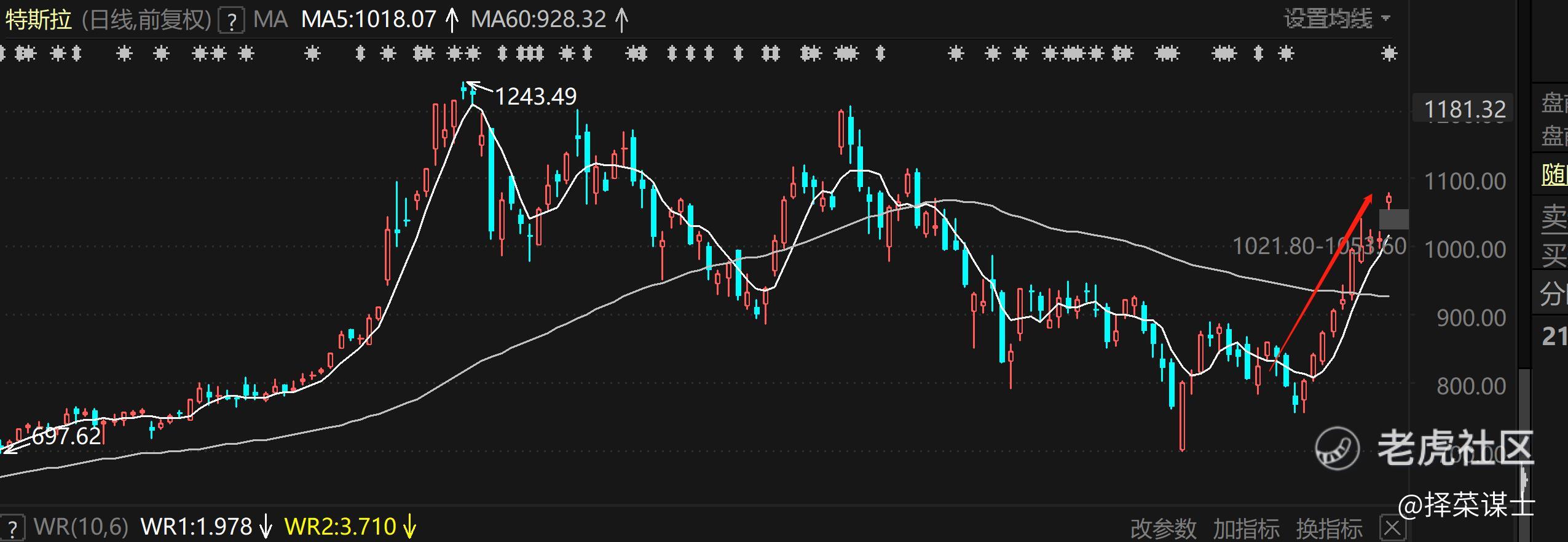Screen dimensions: 1568x542
Task: Click the 1100.00 axis label
Action: [1465, 181]
